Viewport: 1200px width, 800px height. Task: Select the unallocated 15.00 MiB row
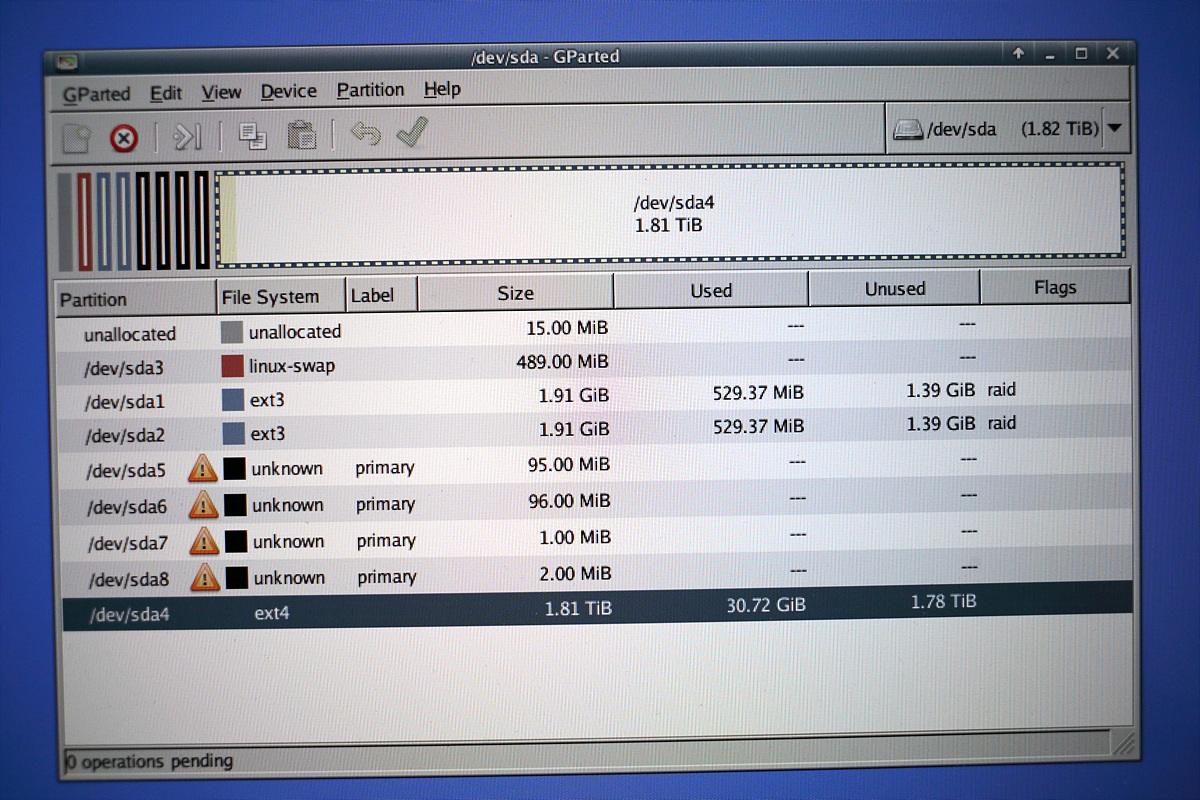pyautogui.click(x=400, y=331)
